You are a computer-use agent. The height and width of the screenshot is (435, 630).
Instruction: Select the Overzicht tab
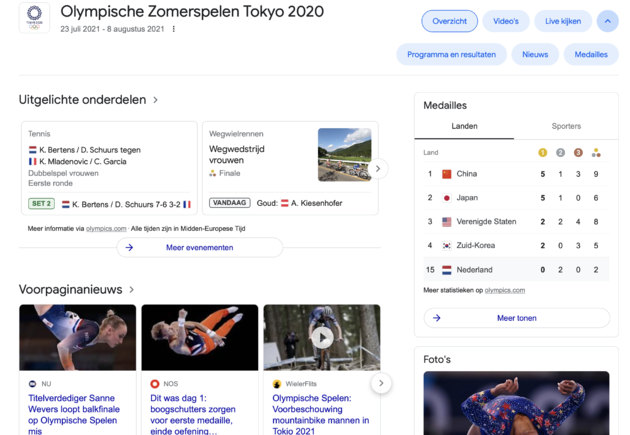[x=449, y=21]
